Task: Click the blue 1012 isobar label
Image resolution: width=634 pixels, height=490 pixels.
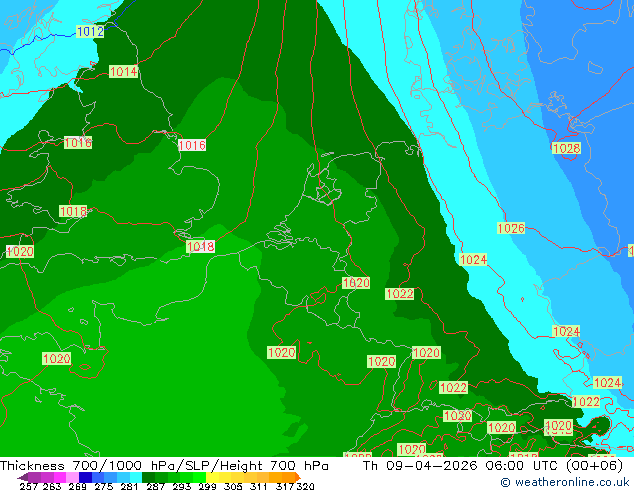Action: [x=90, y=31]
